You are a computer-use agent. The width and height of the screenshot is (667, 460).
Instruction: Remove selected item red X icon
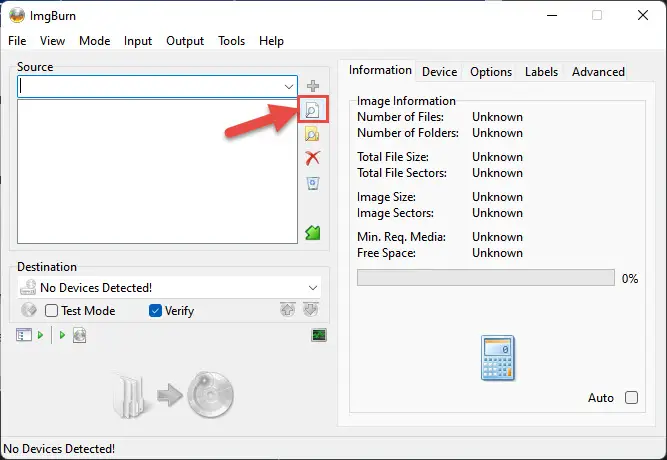(x=313, y=158)
